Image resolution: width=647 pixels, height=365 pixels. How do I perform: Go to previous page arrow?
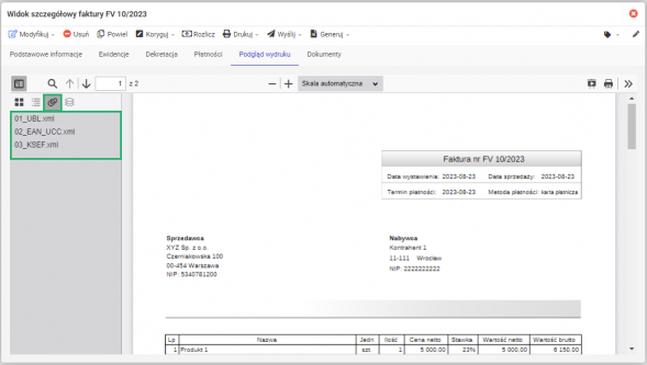(x=70, y=84)
